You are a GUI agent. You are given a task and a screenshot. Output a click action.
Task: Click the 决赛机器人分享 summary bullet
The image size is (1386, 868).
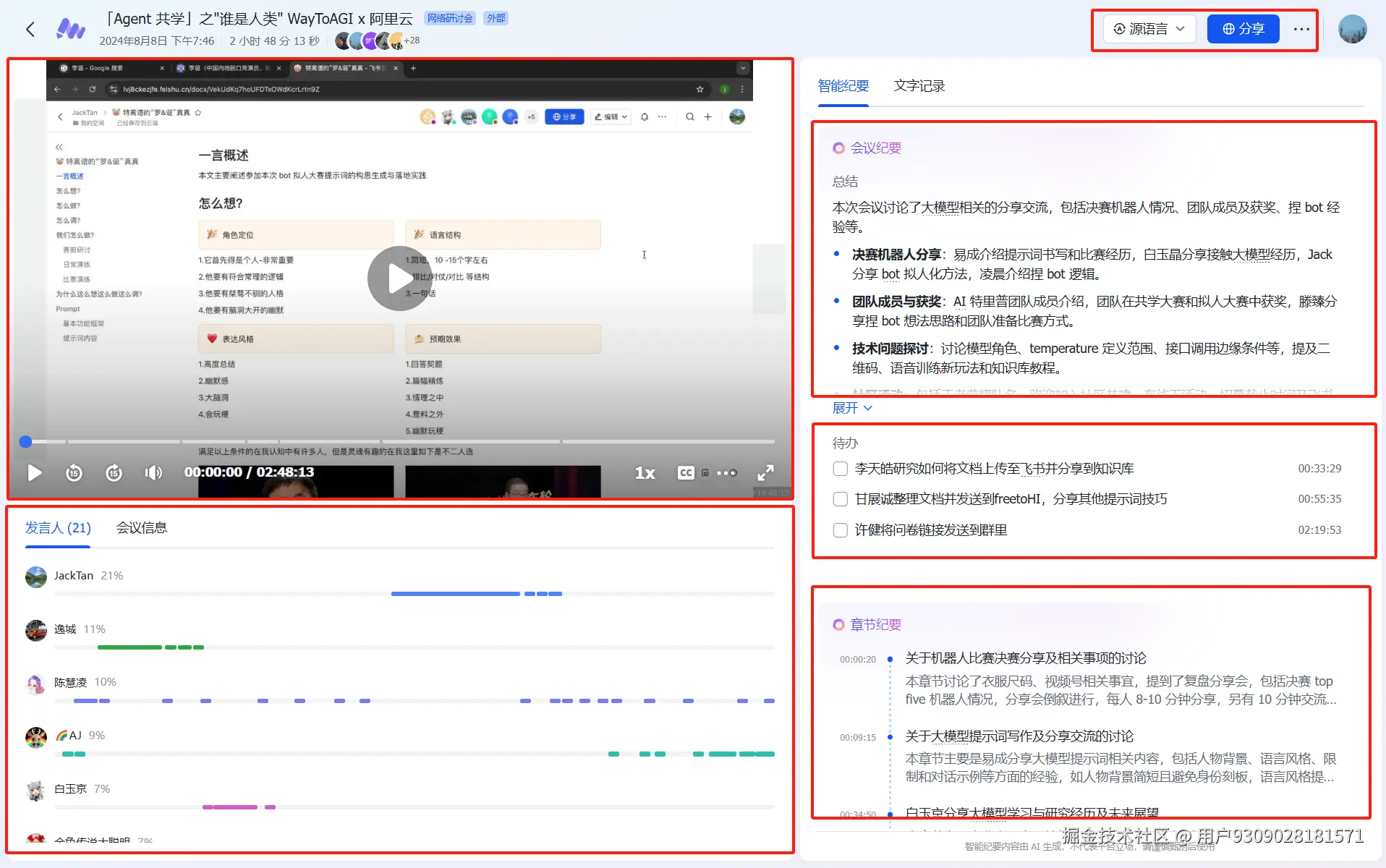(1092, 264)
